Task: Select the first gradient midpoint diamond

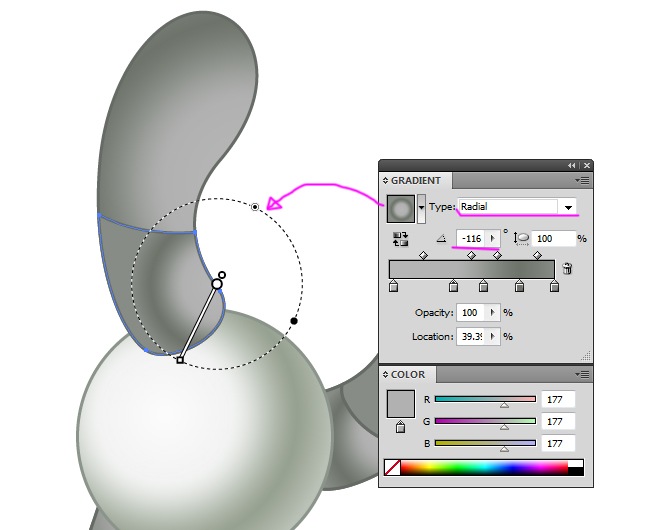Action: (x=423, y=255)
